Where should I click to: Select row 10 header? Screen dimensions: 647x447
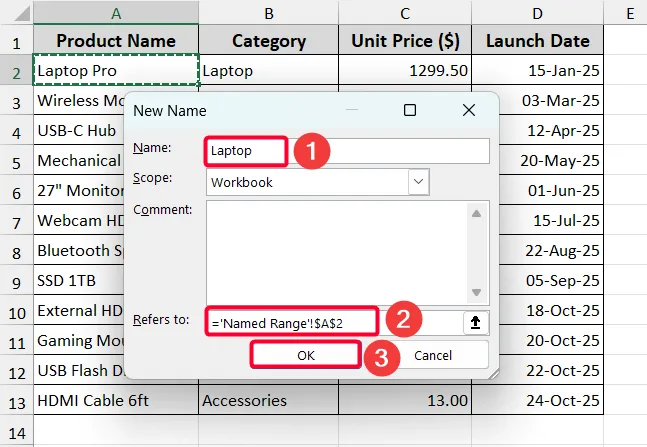[x=17, y=312]
